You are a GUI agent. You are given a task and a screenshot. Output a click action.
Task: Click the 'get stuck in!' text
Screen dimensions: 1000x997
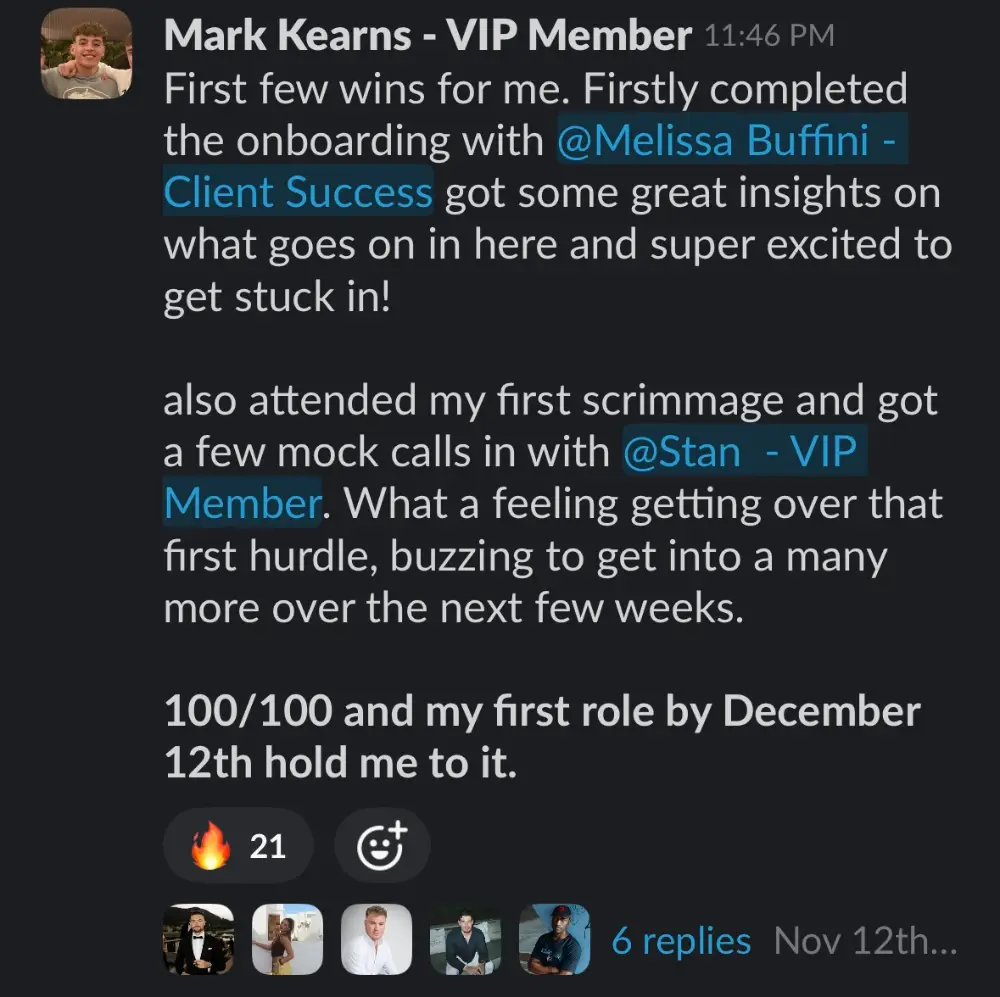276,297
